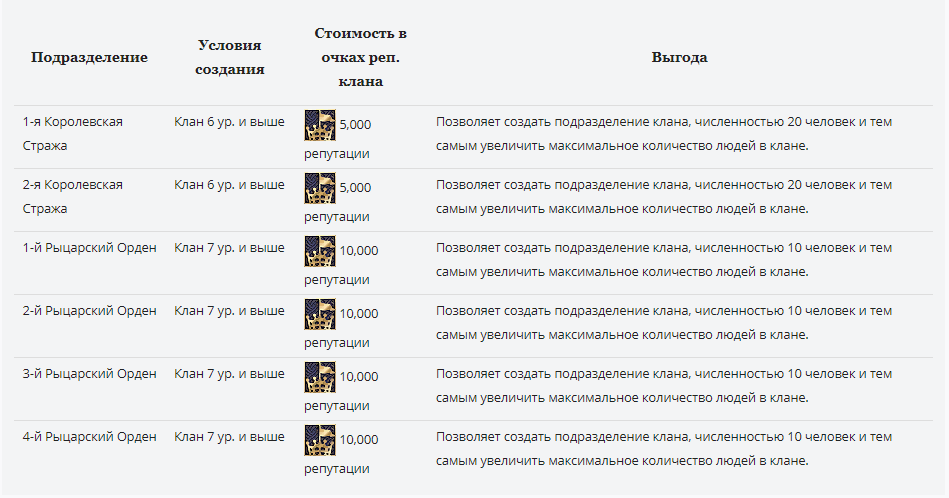Click reputation icon in 3-й Рыцарский Орден row
The width and height of the screenshot is (949, 498).
[320, 377]
